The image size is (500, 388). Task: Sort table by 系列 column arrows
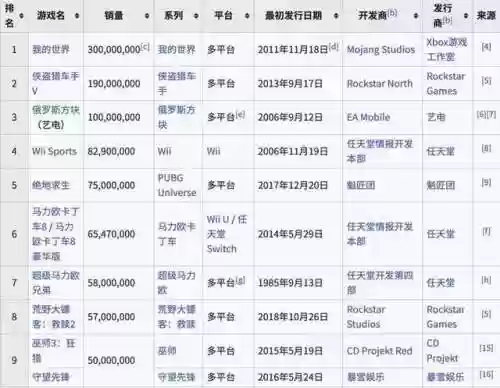[x=196, y=16]
